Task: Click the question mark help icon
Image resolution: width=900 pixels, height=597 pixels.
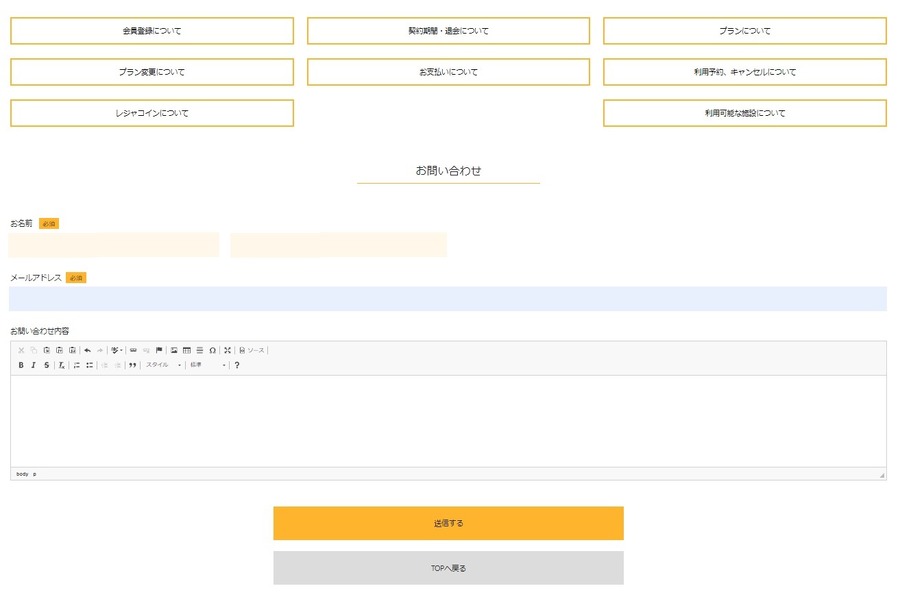Action: point(236,365)
